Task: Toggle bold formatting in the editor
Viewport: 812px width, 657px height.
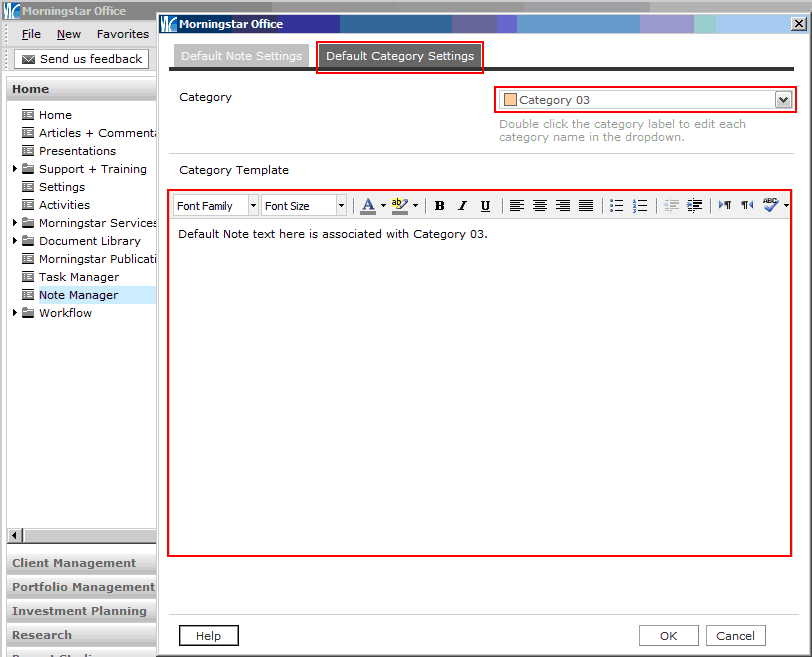Action: click(439, 206)
